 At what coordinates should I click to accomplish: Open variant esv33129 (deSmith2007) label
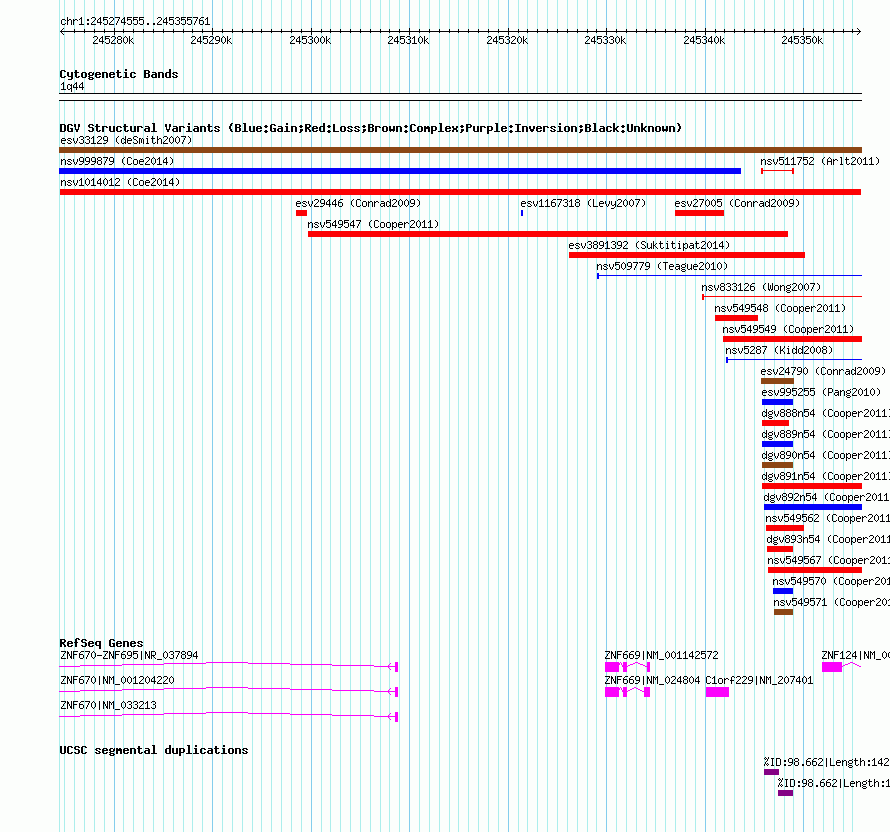point(126,140)
